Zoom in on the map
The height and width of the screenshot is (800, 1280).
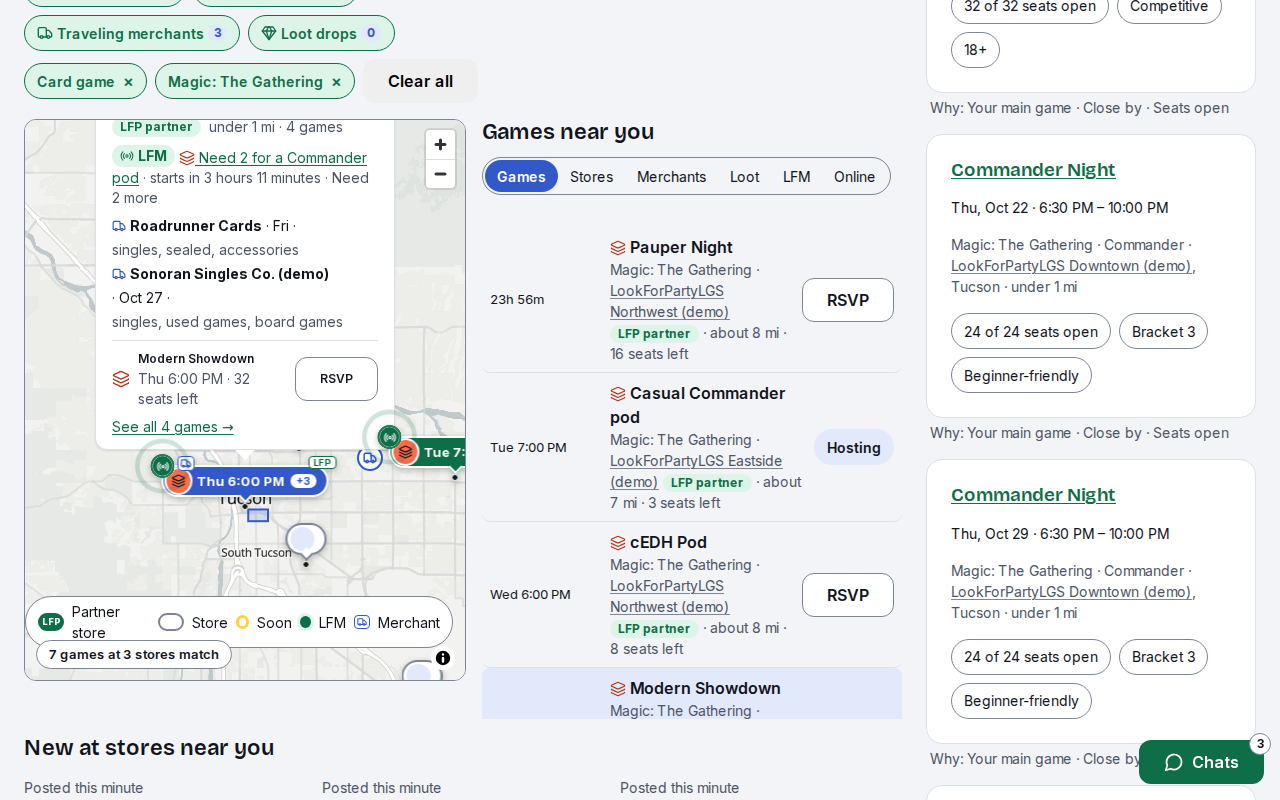[x=440, y=145]
